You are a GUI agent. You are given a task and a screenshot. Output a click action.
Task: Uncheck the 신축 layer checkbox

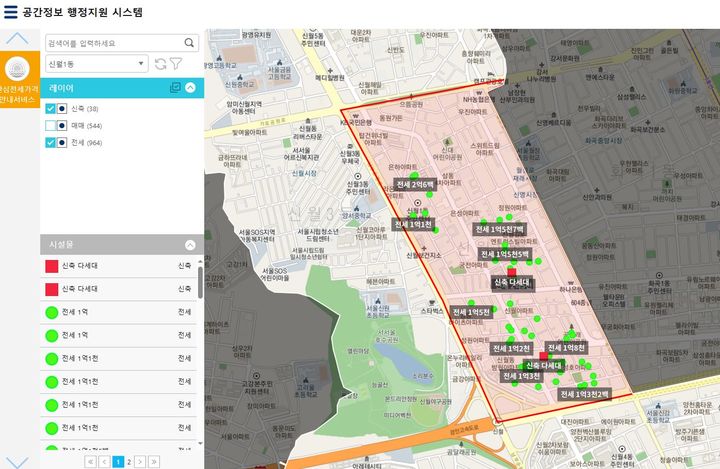click(51, 108)
